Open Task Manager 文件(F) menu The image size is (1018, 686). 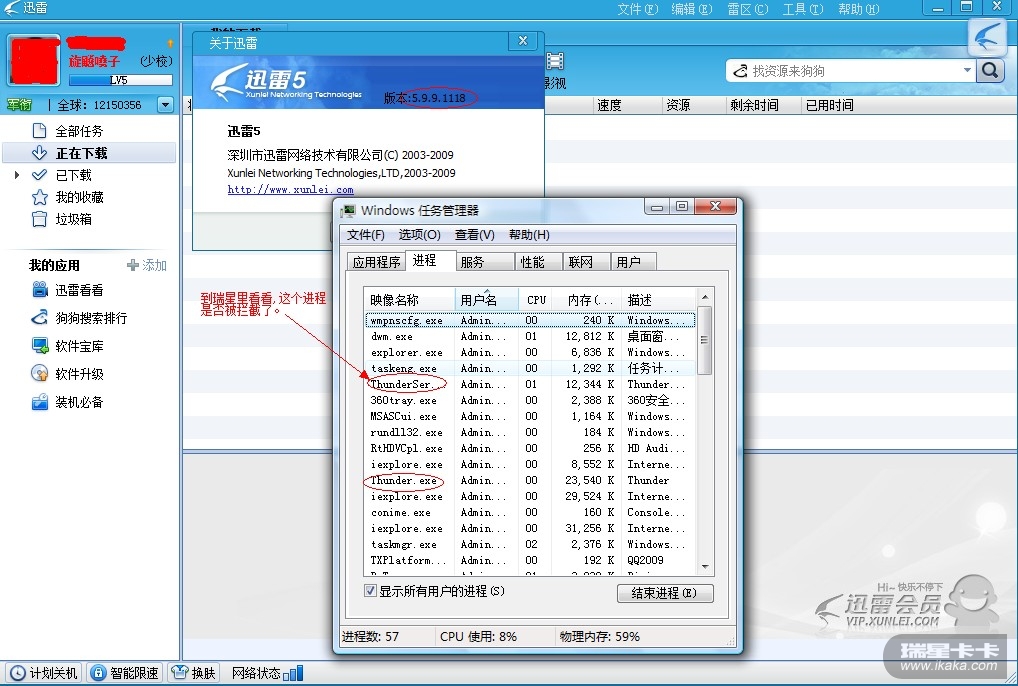pos(366,235)
